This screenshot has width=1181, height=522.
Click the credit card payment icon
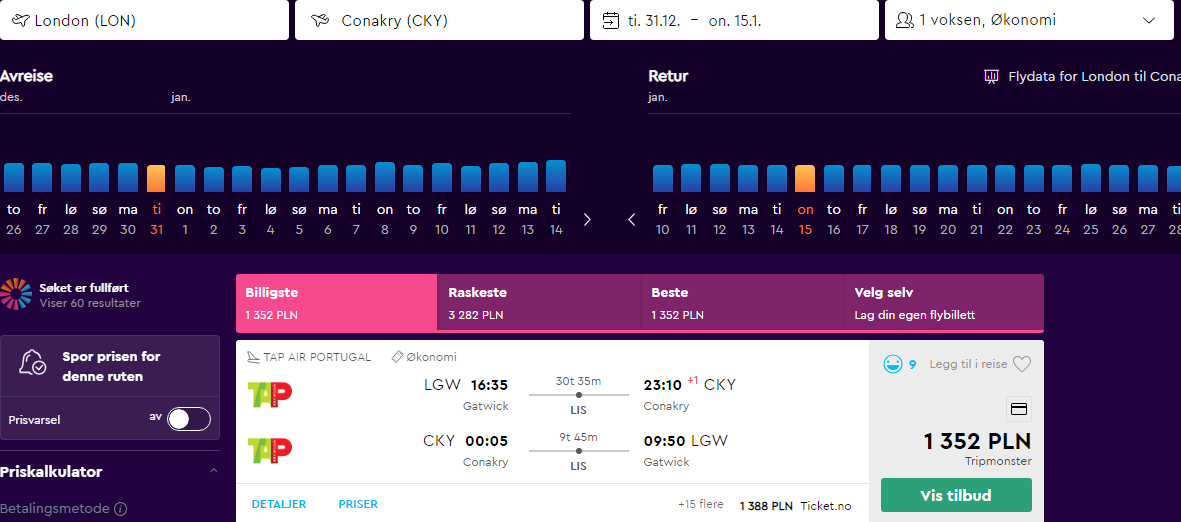click(x=1018, y=409)
